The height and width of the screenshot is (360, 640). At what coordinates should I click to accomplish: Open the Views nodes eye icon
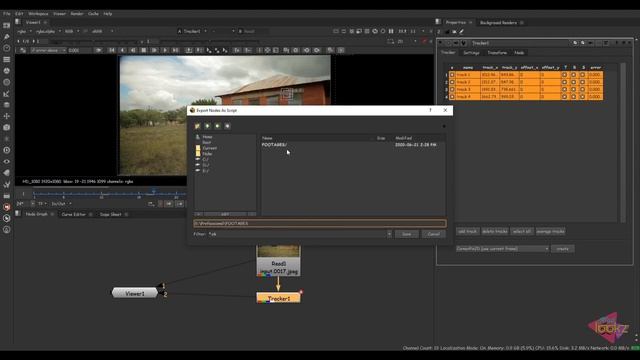coord(7,162)
